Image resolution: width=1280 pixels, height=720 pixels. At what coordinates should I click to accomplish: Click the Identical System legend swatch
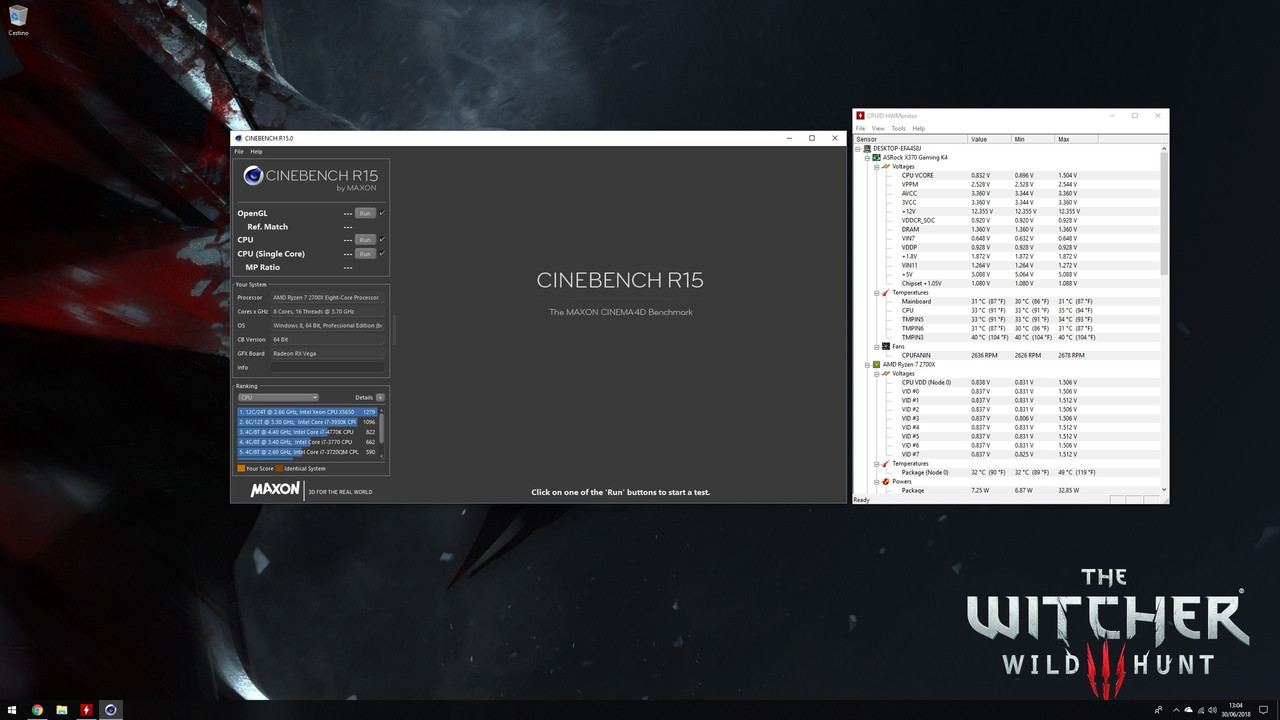[x=279, y=468]
